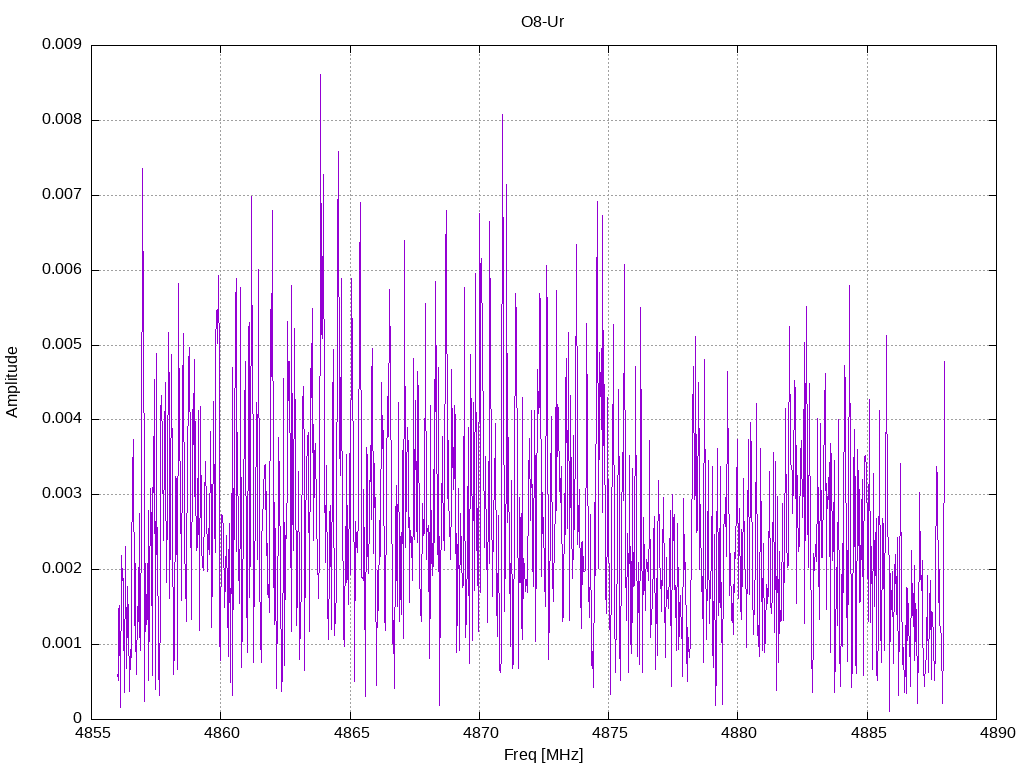Click the plot title O8-Ur
This screenshot has height=768, width=1024.
[x=542, y=22]
